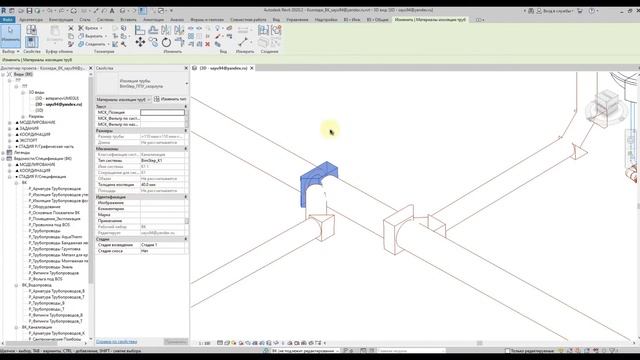Open the Архитектура ribbon tab
This screenshot has height=360, width=640.
(x=31, y=20)
